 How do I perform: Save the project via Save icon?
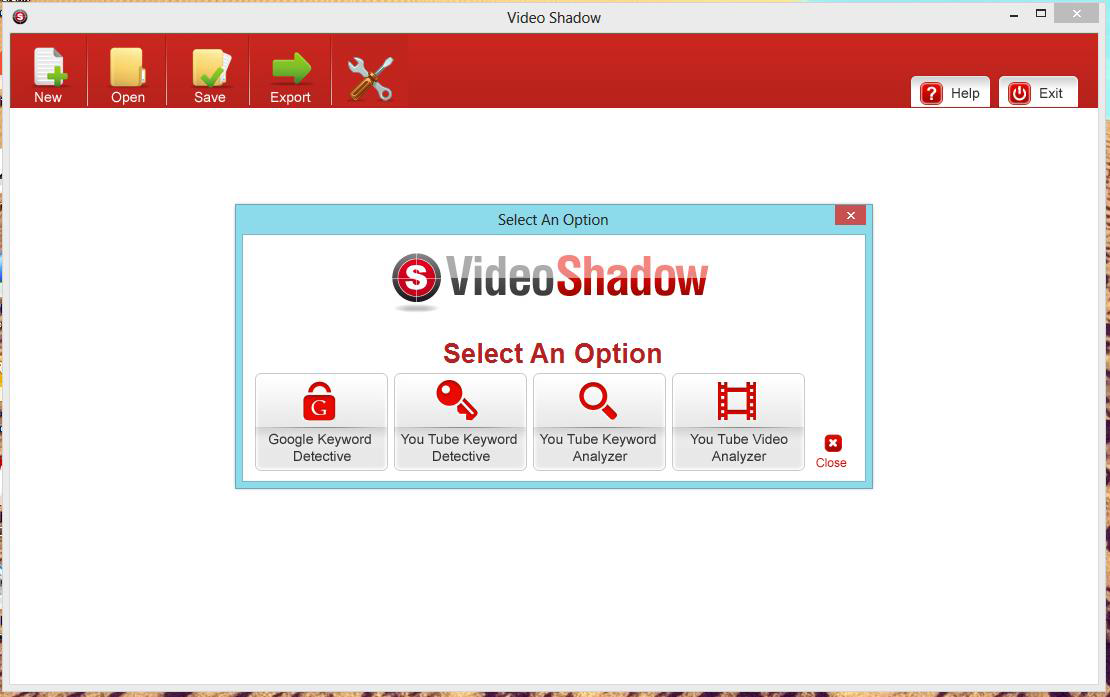click(210, 74)
